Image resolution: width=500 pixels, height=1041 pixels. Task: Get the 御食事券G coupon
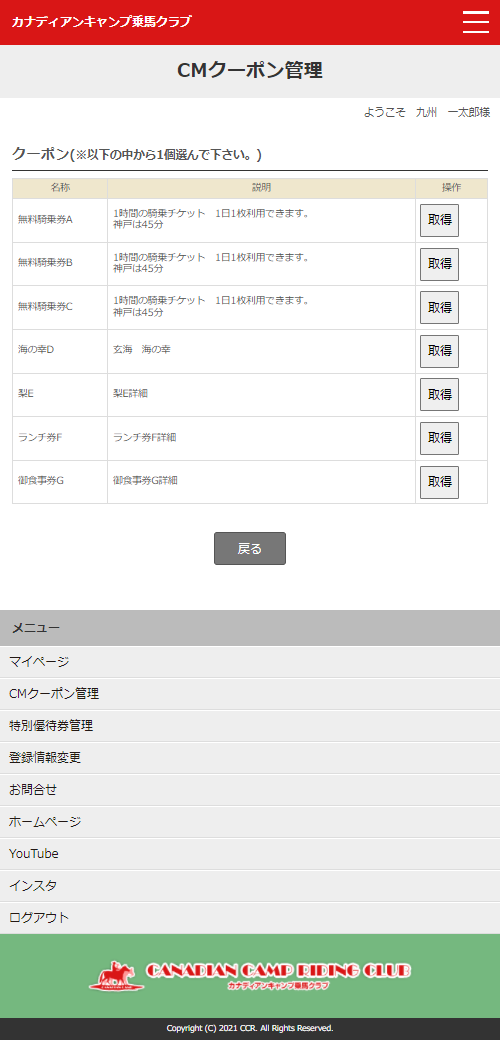click(x=440, y=482)
